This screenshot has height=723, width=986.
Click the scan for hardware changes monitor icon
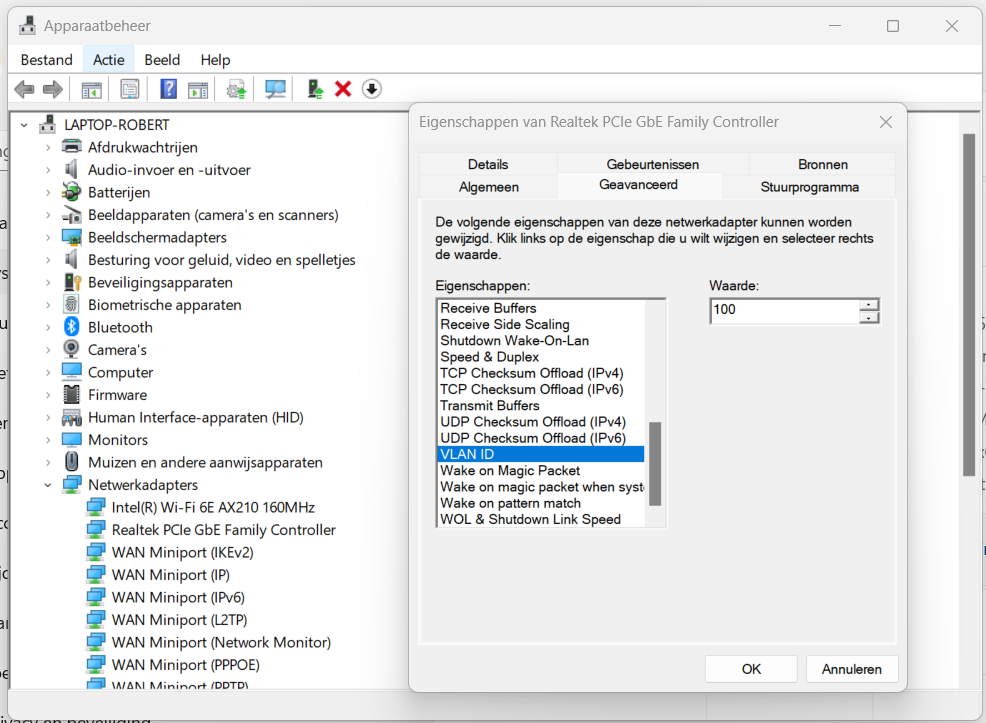pyautogui.click(x=275, y=89)
